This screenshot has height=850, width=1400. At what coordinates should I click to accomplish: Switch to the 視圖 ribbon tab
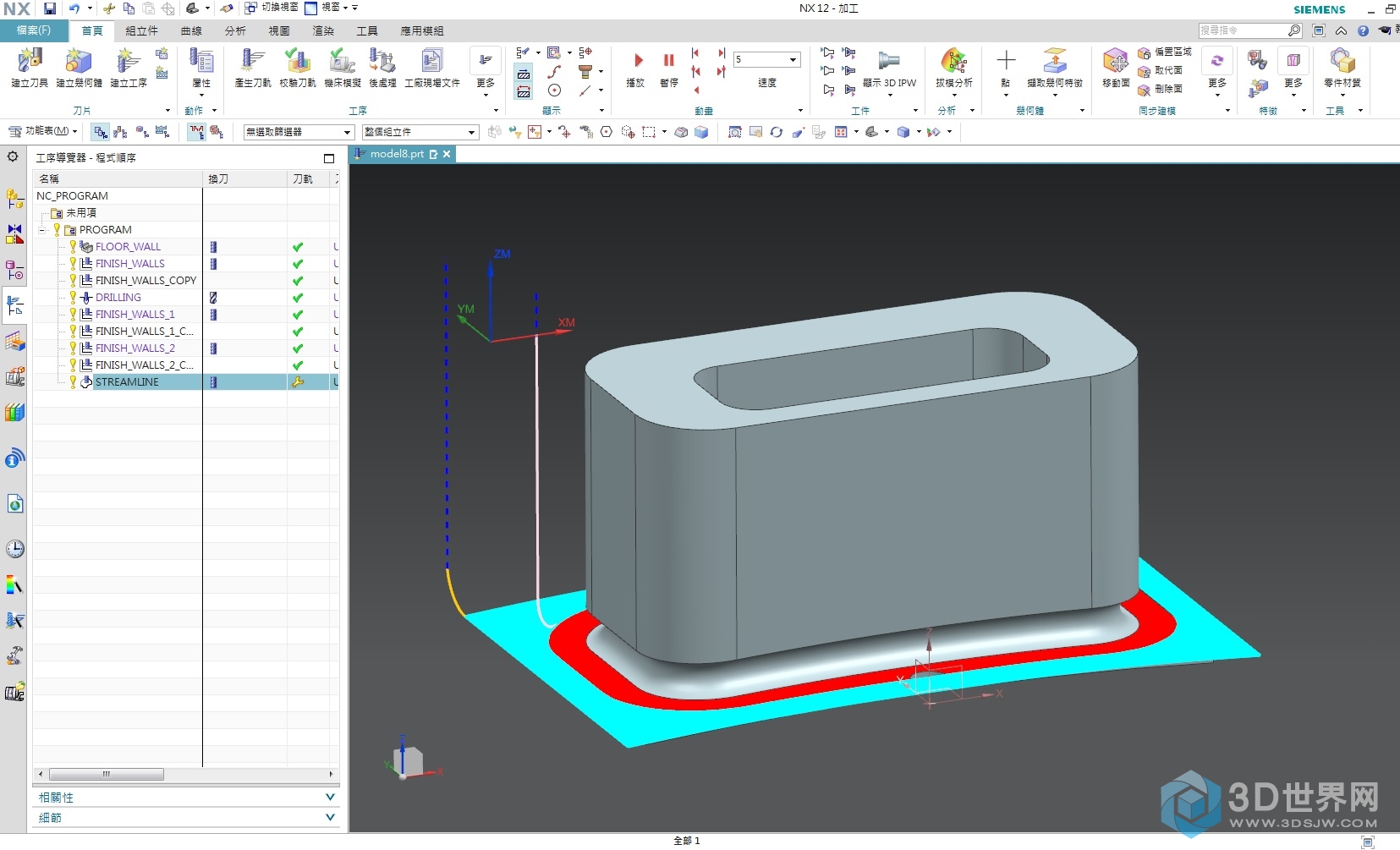pyautogui.click(x=279, y=31)
